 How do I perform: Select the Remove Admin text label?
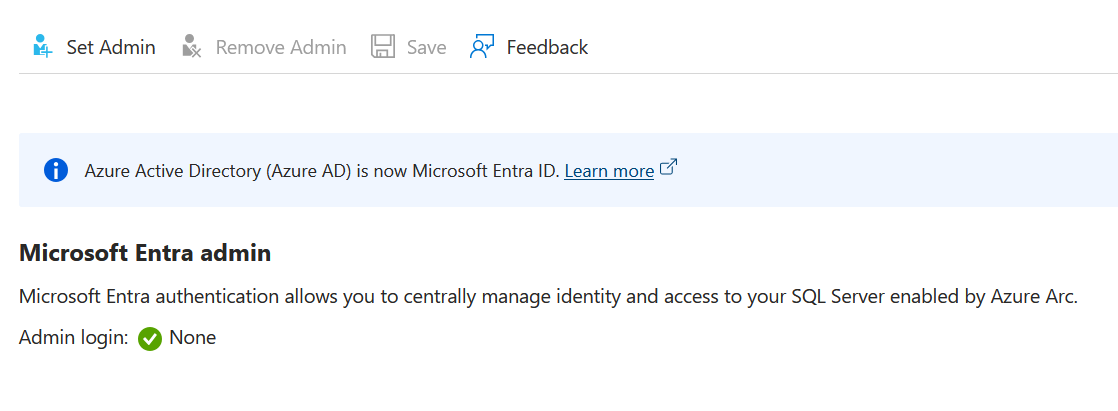[281, 47]
